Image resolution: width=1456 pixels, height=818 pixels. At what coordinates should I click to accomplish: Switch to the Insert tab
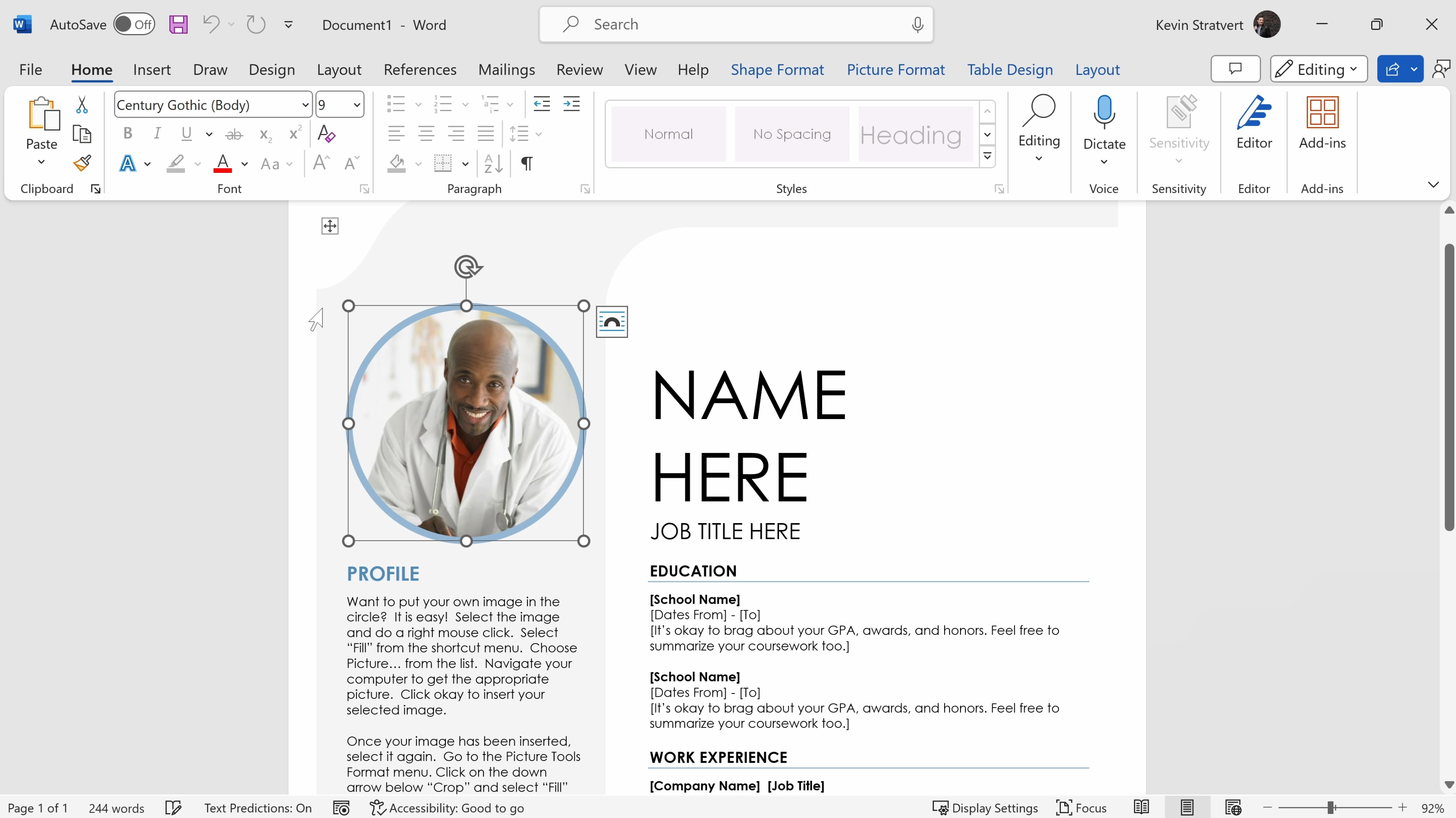pyautogui.click(x=152, y=70)
